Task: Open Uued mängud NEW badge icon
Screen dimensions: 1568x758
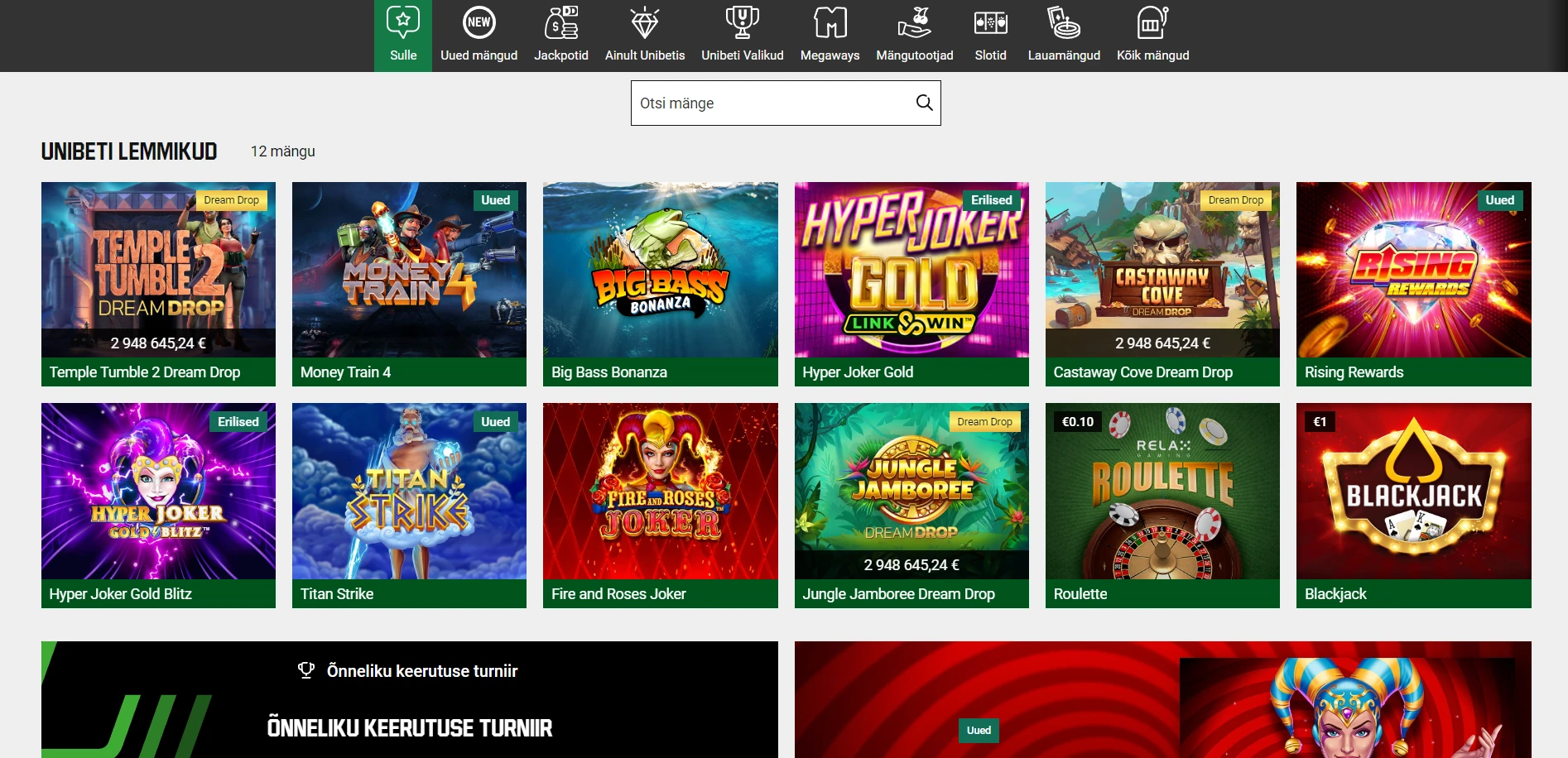Action: tap(479, 22)
